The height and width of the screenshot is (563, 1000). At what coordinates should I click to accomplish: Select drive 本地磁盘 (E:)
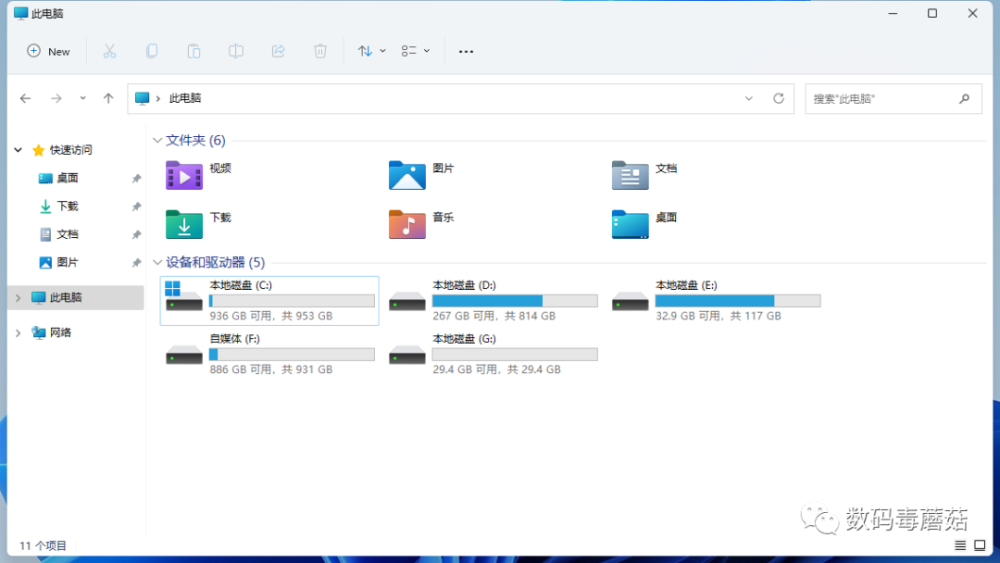tap(716, 300)
